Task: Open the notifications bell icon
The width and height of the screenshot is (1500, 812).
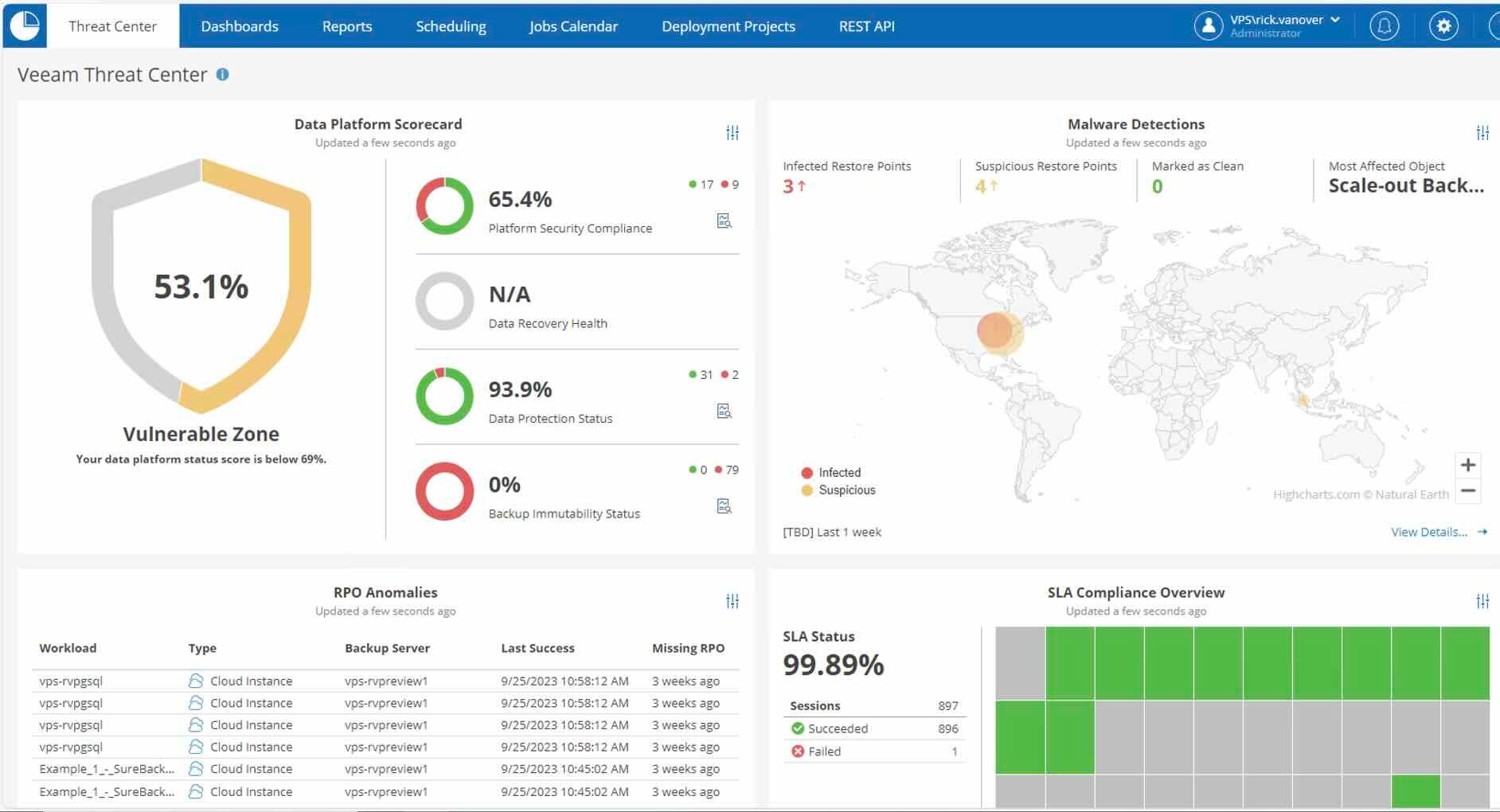Action: coord(1385,26)
